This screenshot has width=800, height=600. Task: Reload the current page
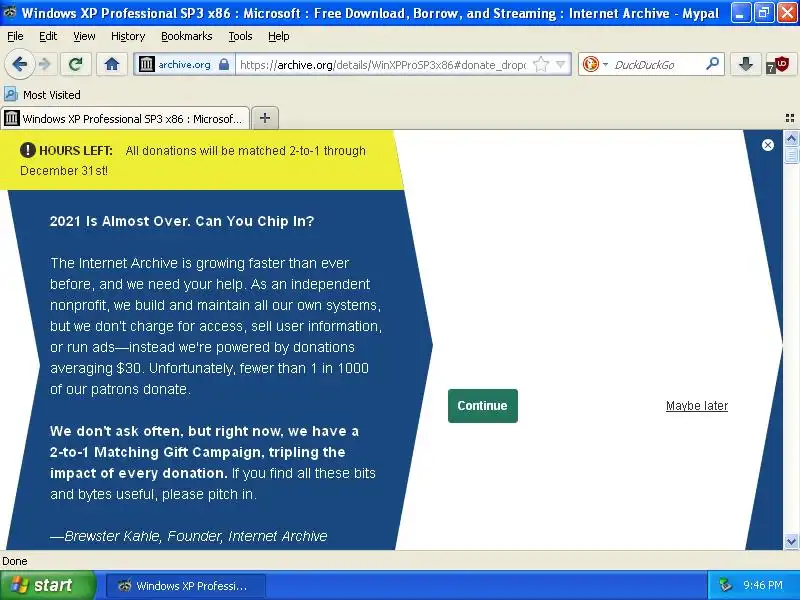[x=76, y=64]
